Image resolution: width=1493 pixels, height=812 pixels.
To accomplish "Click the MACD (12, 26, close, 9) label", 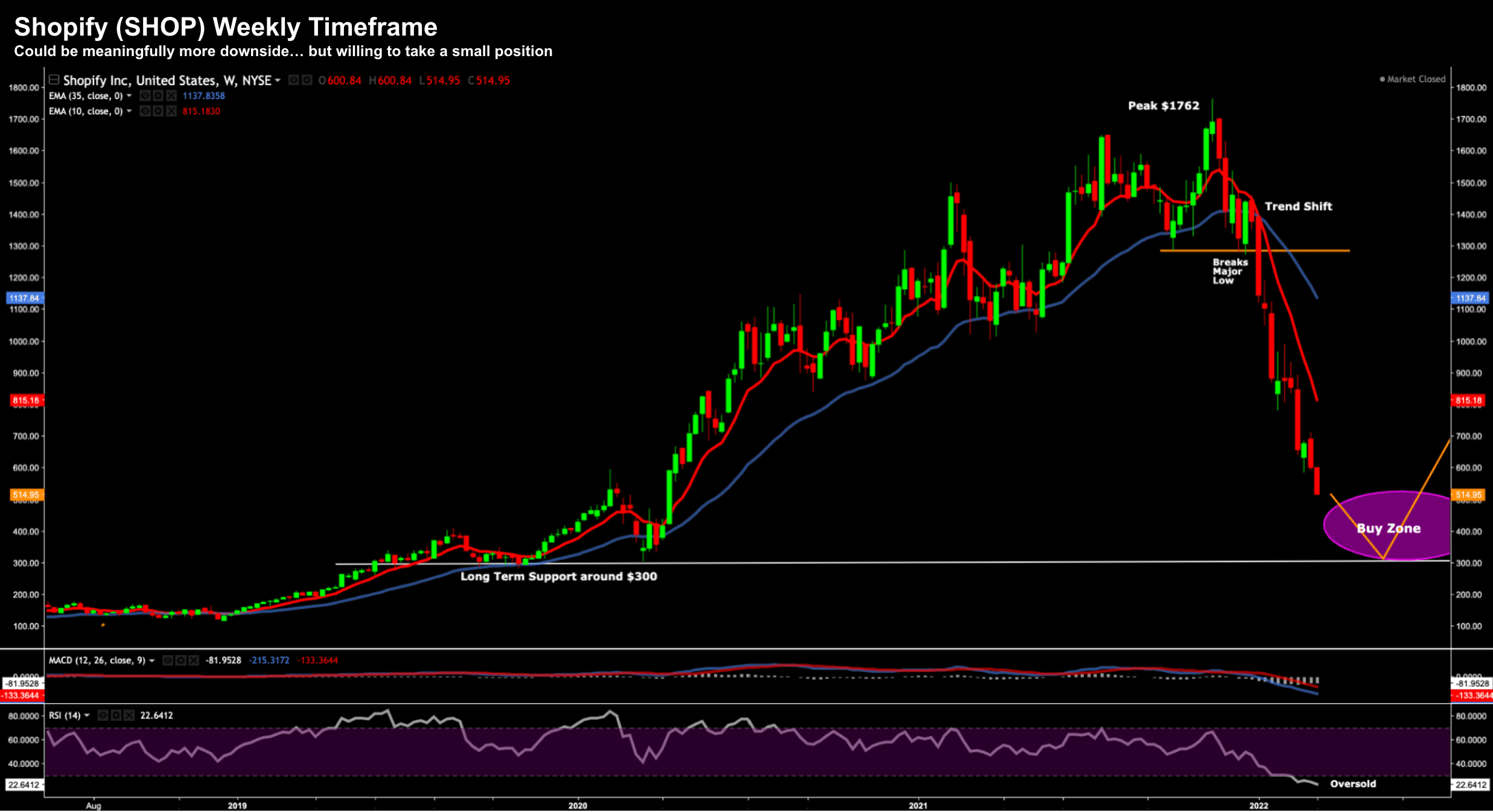I will 97,661.
